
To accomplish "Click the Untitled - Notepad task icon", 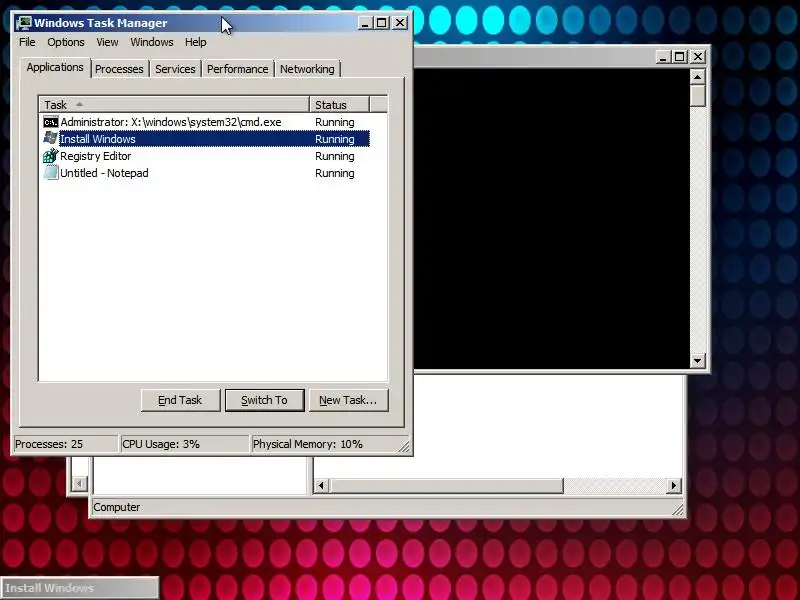I will [x=51, y=172].
